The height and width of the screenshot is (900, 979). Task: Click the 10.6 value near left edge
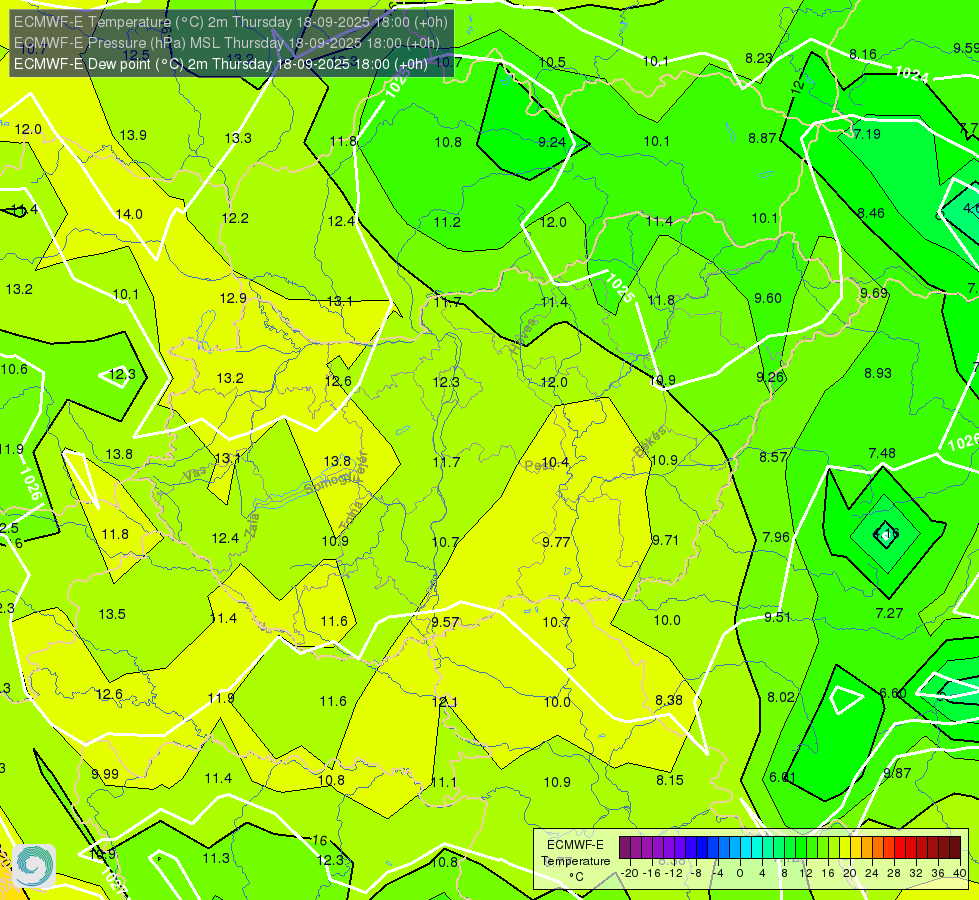14,369
